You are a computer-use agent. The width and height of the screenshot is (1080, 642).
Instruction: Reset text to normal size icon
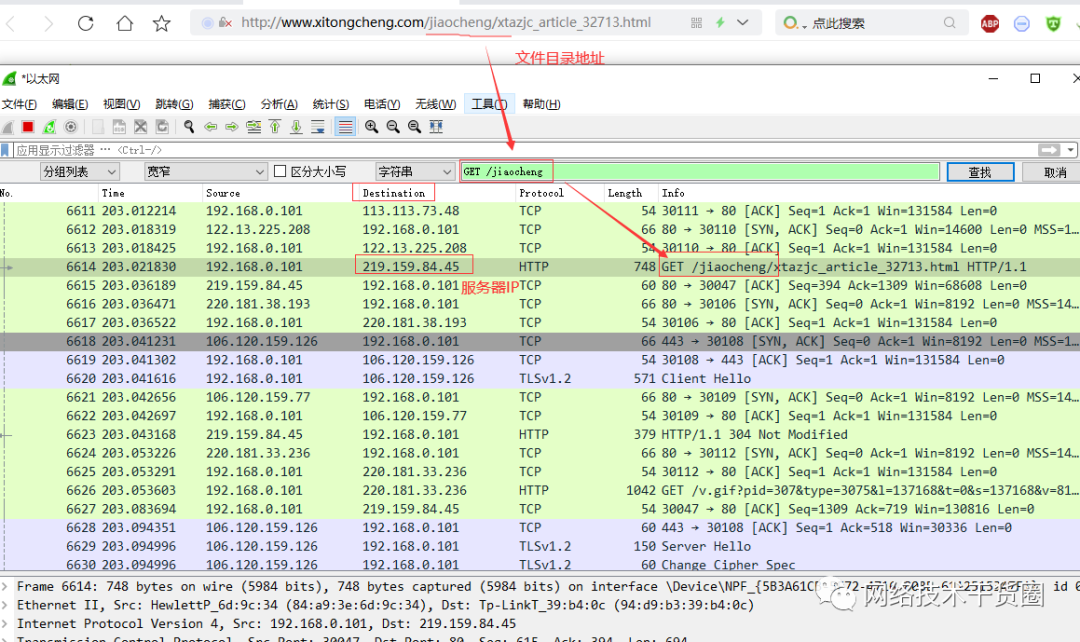coord(414,127)
